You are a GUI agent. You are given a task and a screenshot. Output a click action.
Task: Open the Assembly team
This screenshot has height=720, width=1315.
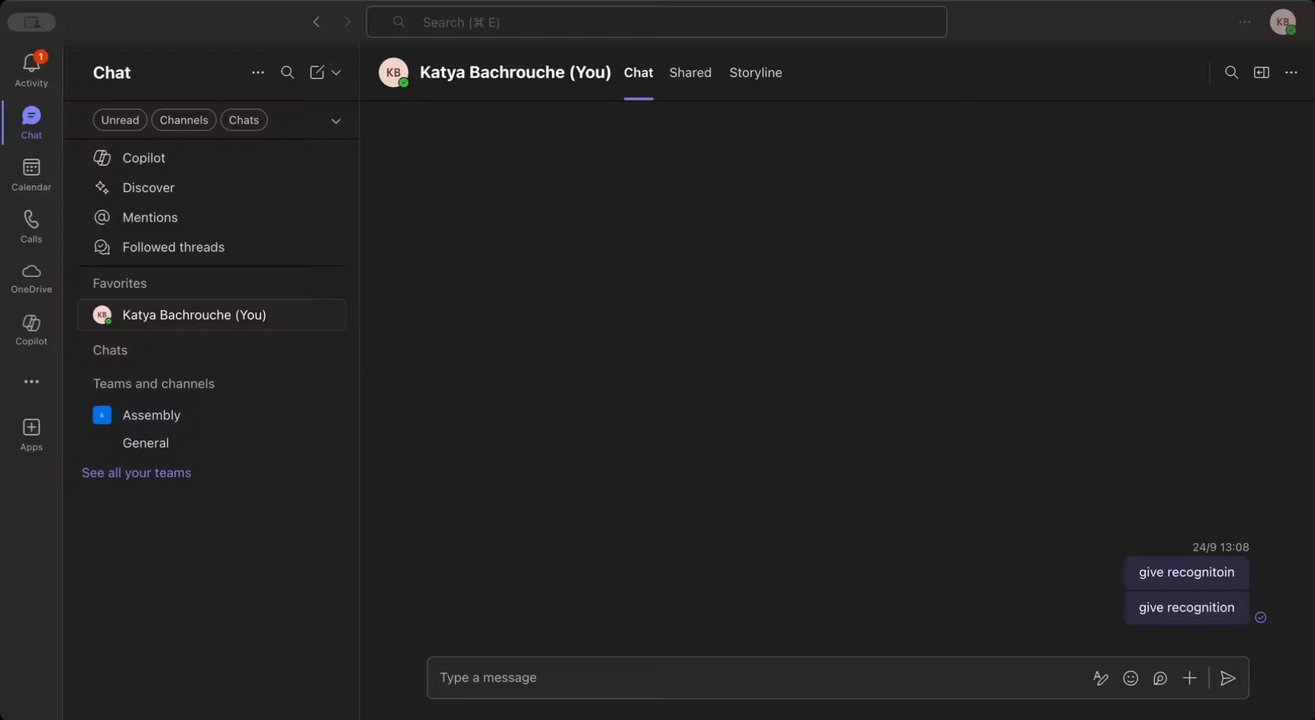[x=212, y=415]
